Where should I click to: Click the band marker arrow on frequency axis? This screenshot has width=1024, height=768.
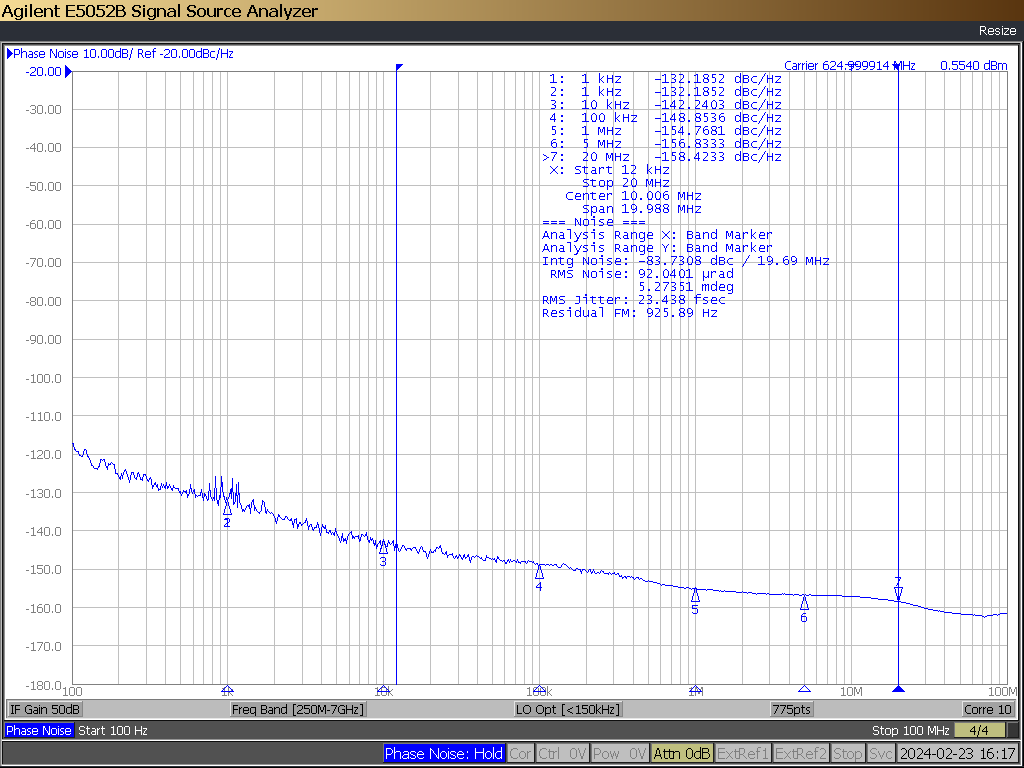pos(897,687)
